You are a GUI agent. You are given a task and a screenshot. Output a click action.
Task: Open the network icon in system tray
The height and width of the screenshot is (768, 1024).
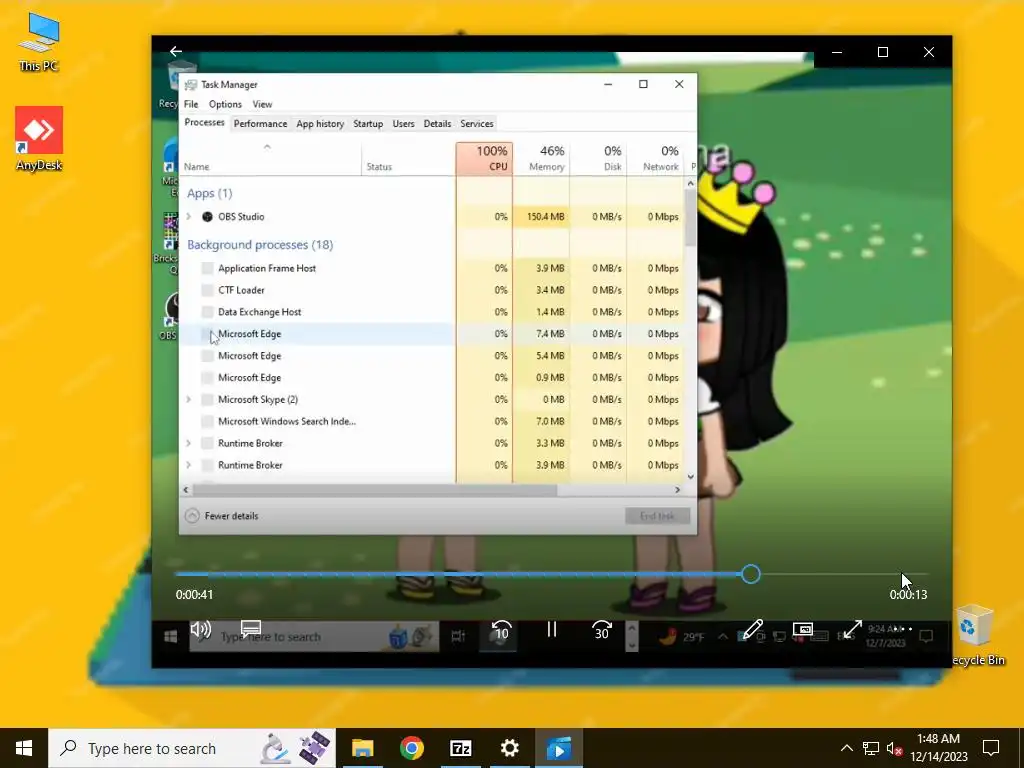click(871, 748)
